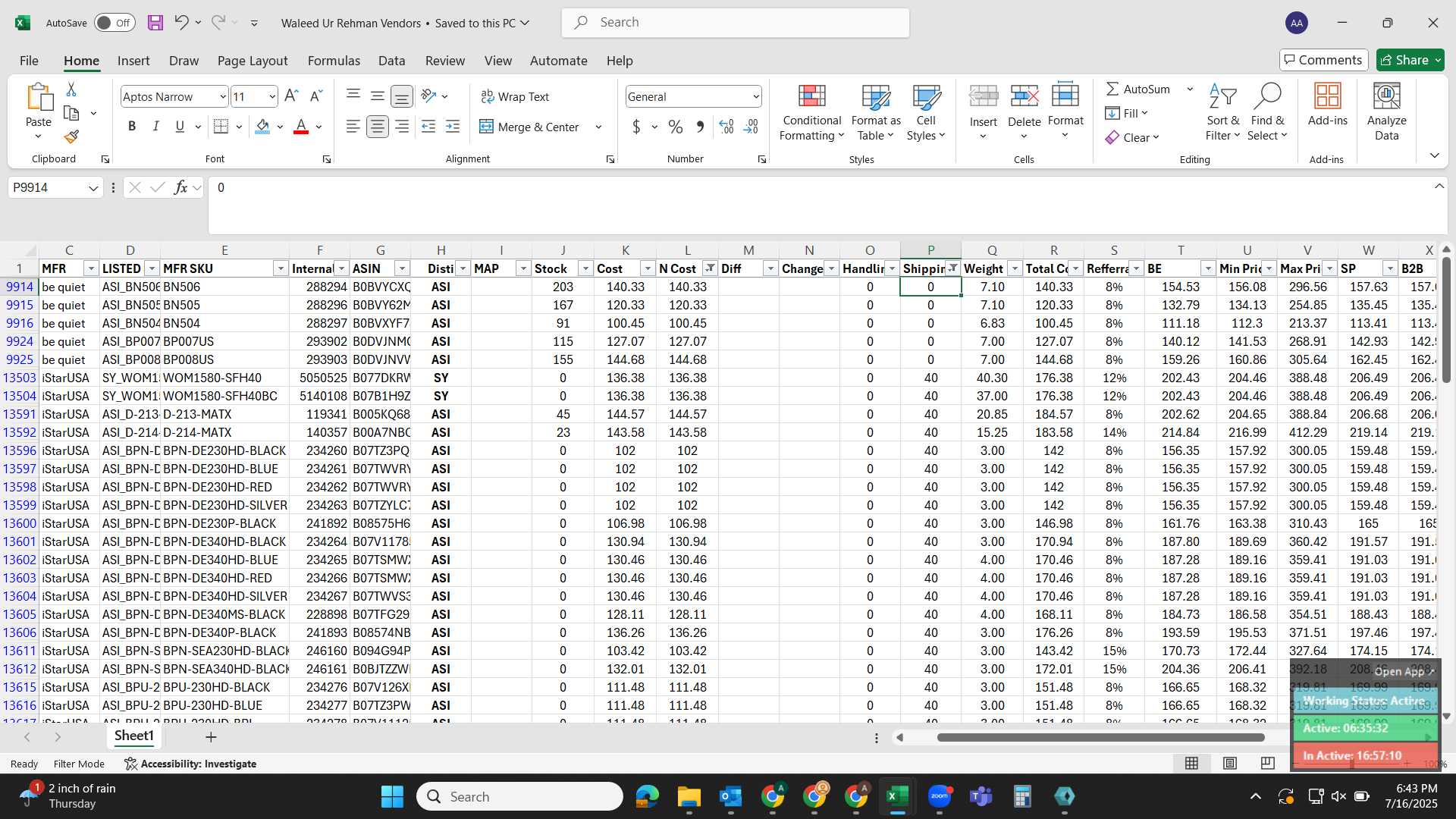
Task: Open Merge & Center dropdown arrow
Action: pos(598,127)
